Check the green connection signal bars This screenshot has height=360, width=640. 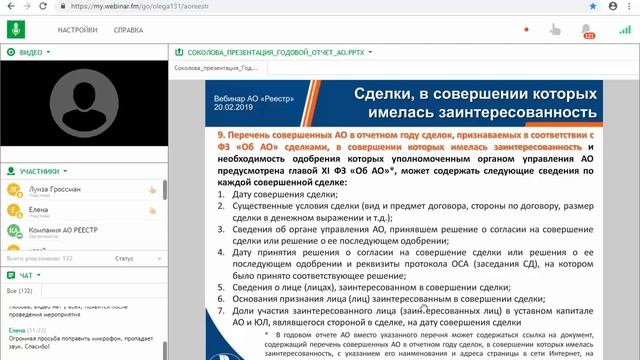point(625,29)
